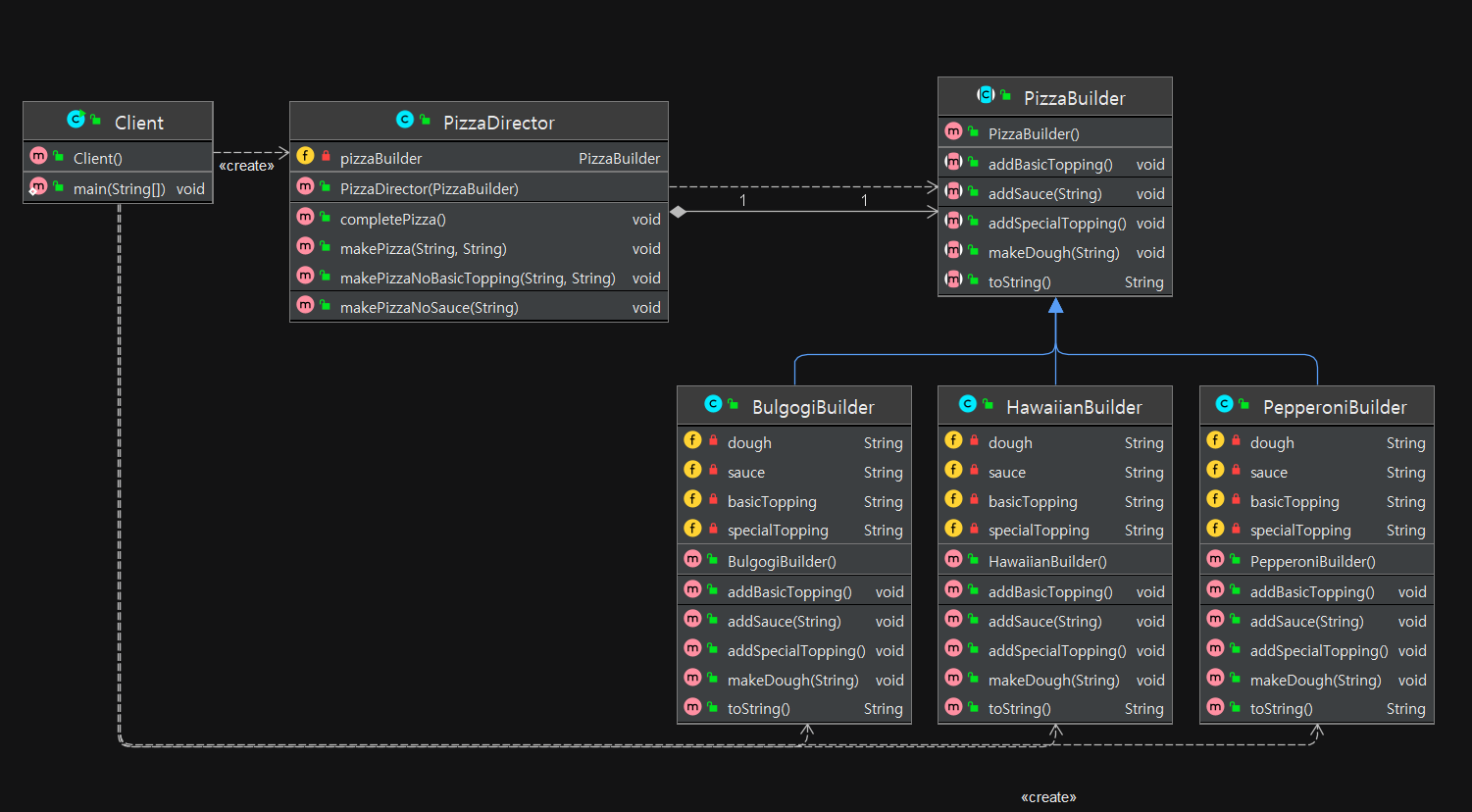Click the abstract method icon beside addSauce(String) in PizzaBuilder
This screenshot has height=812, width=1472.
pos(953,191)
